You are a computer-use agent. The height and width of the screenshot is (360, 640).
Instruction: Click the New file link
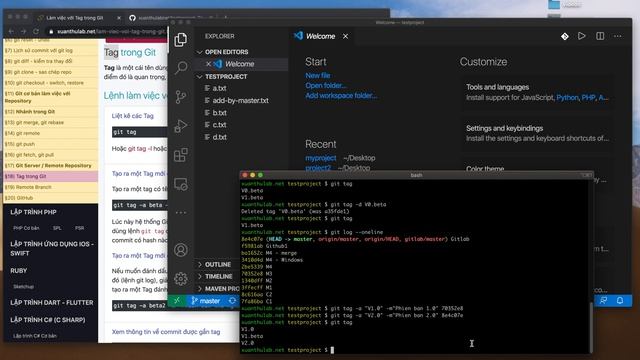coord(318,76)
